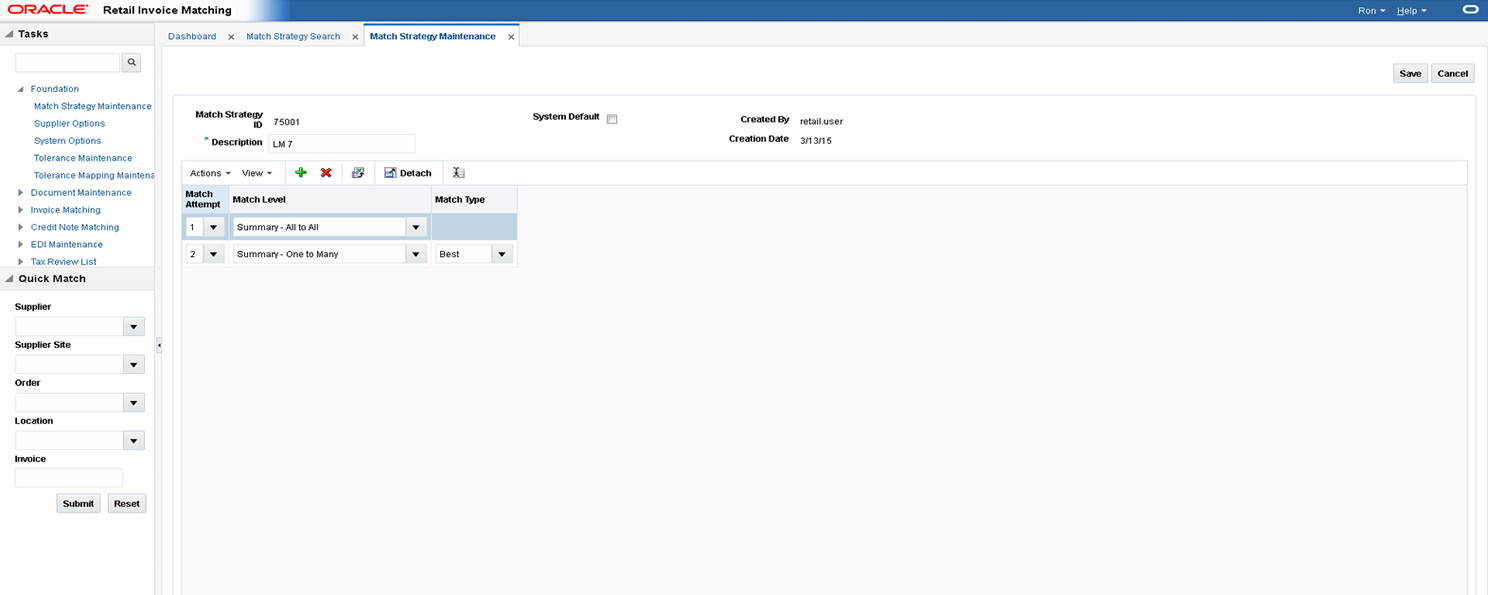Expand the Credit Note Matching node
Screen dimensions: 1488x595
pyautogui.click(x=21, y=227)
